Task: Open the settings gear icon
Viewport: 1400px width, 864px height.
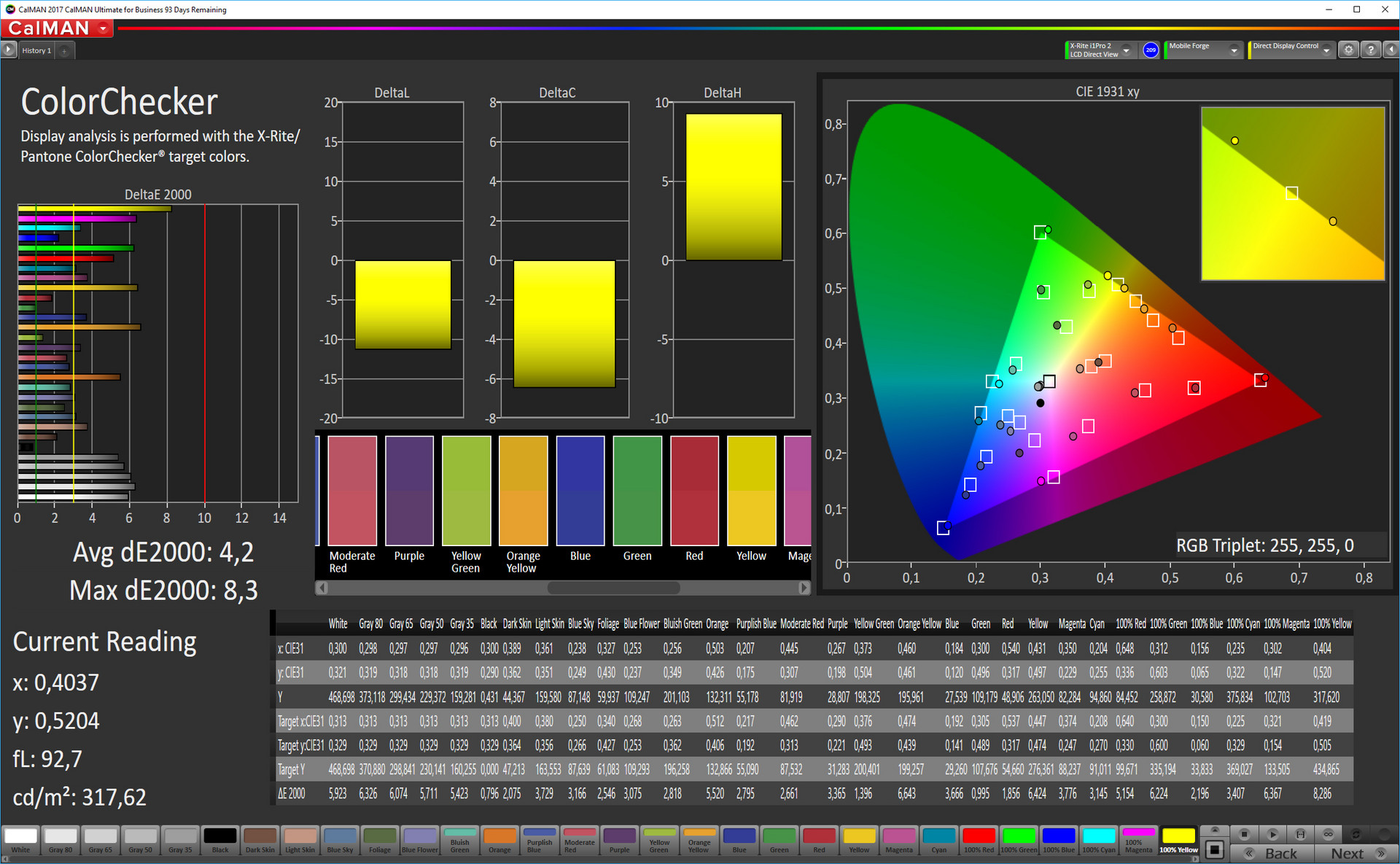Action: pyautogui.click(x=1349, y=50)
